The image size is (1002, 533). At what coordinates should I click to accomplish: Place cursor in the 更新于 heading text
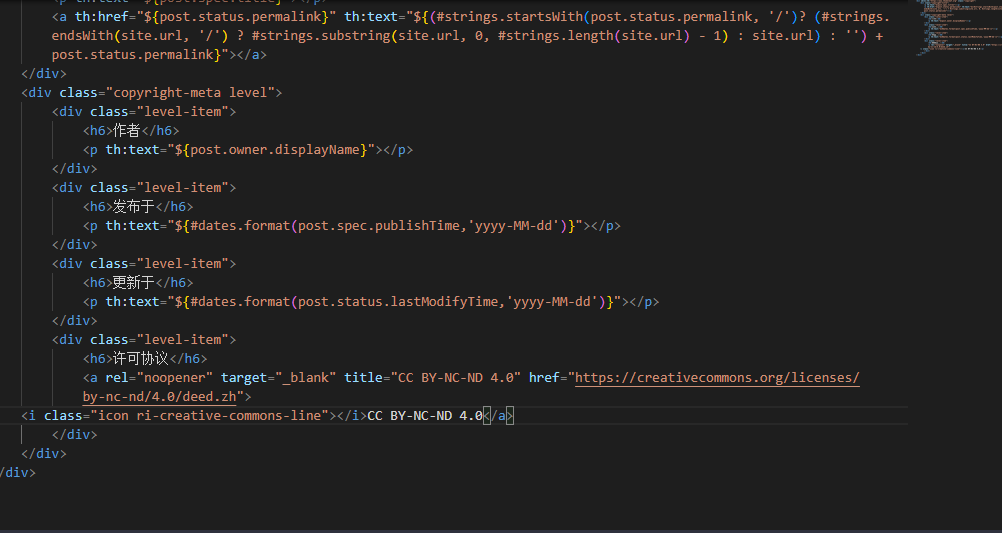point(134,283)
